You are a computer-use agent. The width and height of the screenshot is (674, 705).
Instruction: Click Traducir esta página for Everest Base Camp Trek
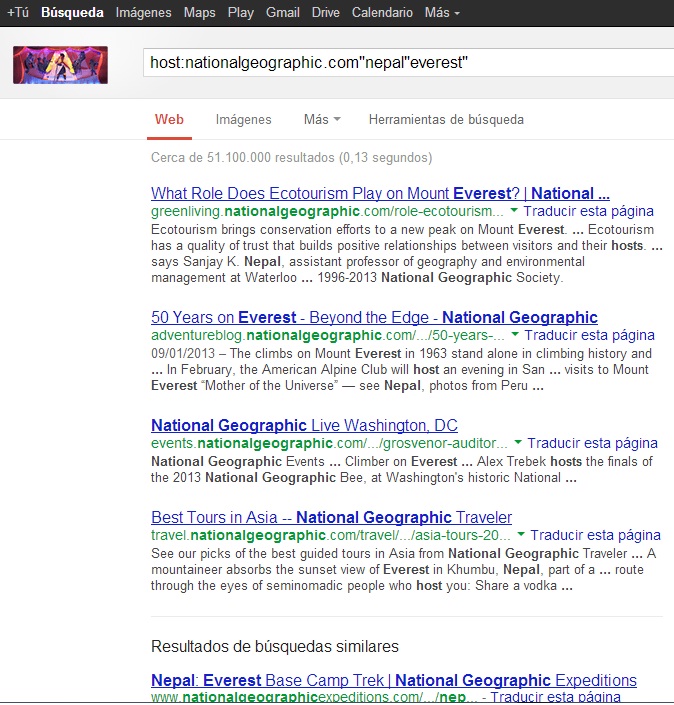click(x=555, y=697)
